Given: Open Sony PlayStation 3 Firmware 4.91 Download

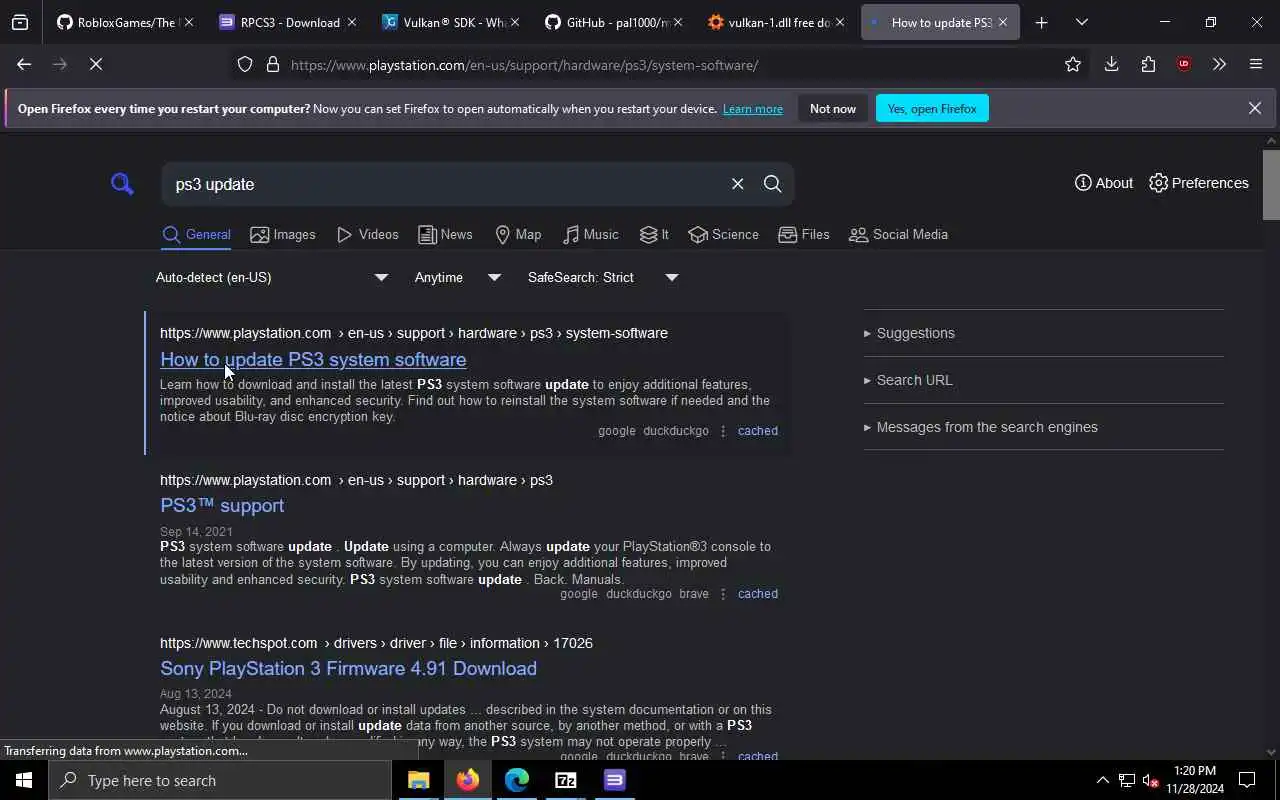Looking at the screenshot, I should pyautogui.click(x=348, y=668).
